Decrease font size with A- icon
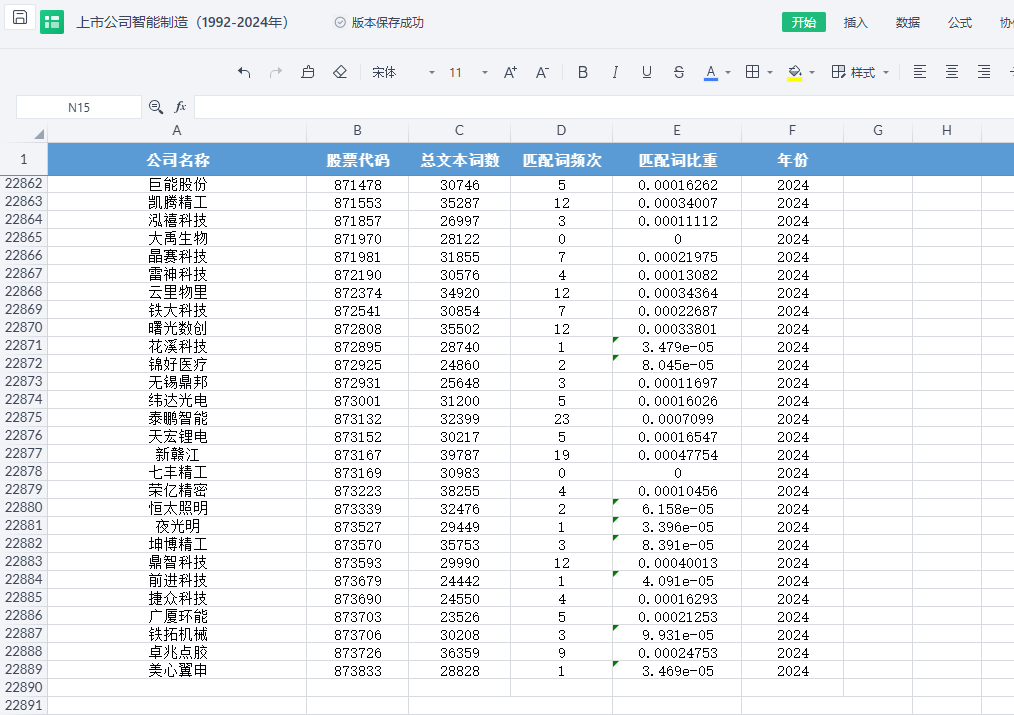1014x715 pixels. coord(542,72)
